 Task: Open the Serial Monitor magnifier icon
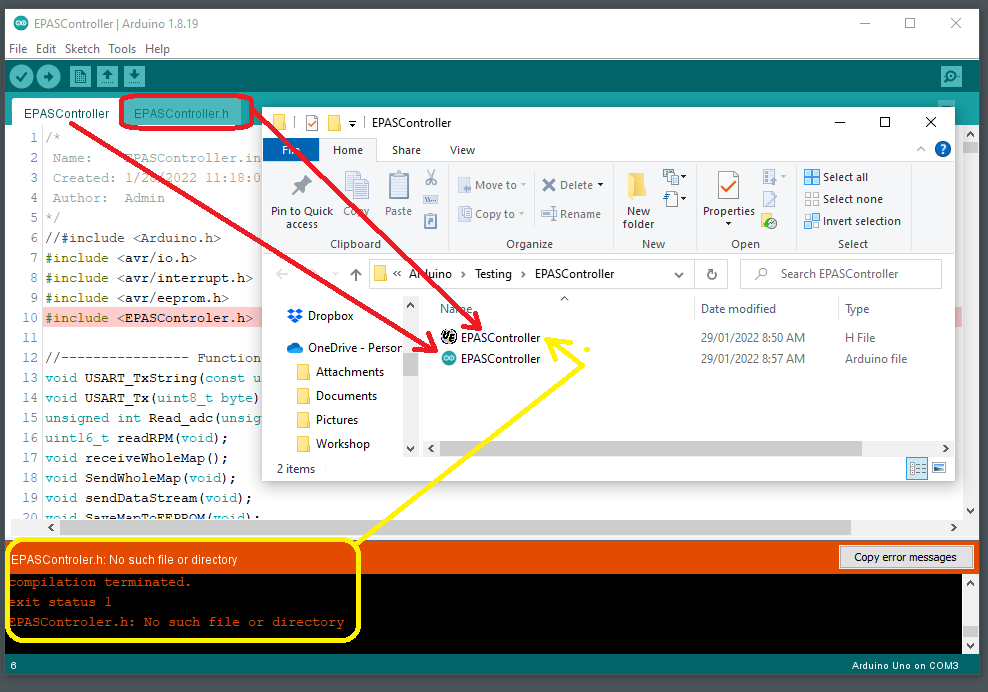[950, 76]
